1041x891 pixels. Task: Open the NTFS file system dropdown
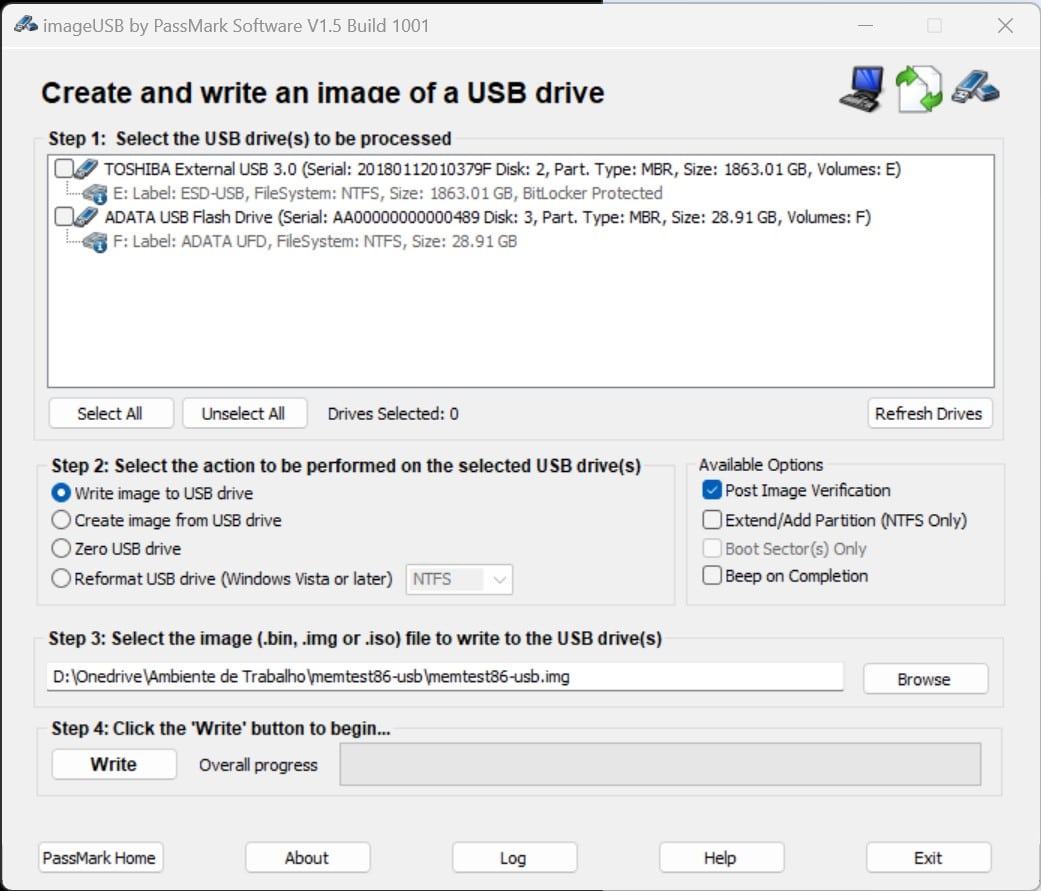click(x=459, y=579)
